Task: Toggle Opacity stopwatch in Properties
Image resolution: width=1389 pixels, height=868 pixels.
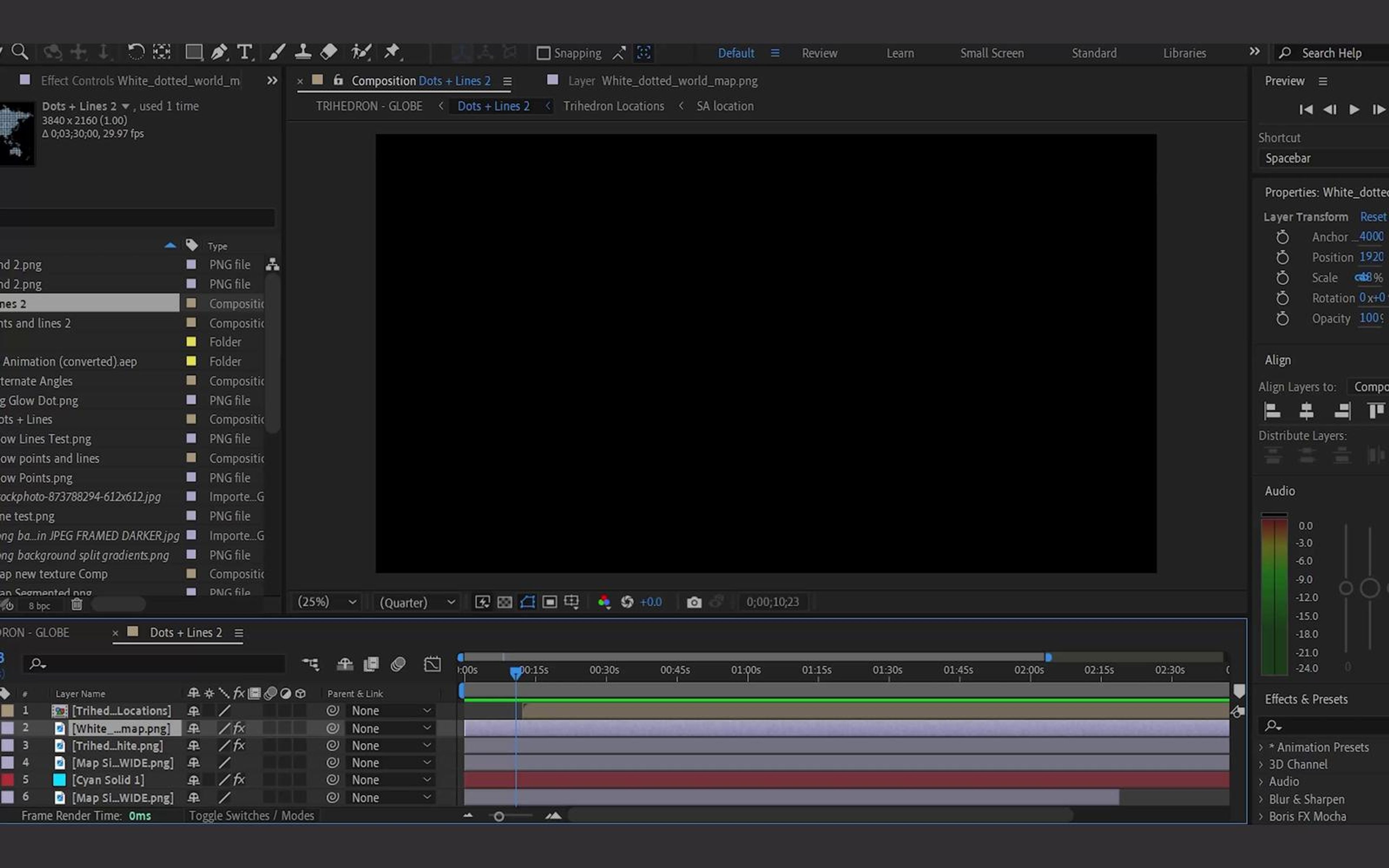Action: coord(1282,319)
